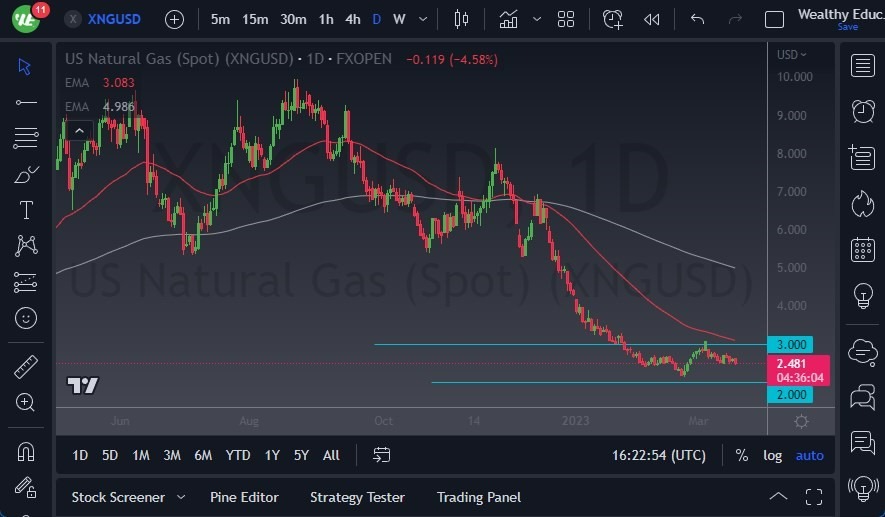The width and height of the screenshot is (885, 517).
Task: Collapse the indicator legend chevron
Action: click(80, 131)
